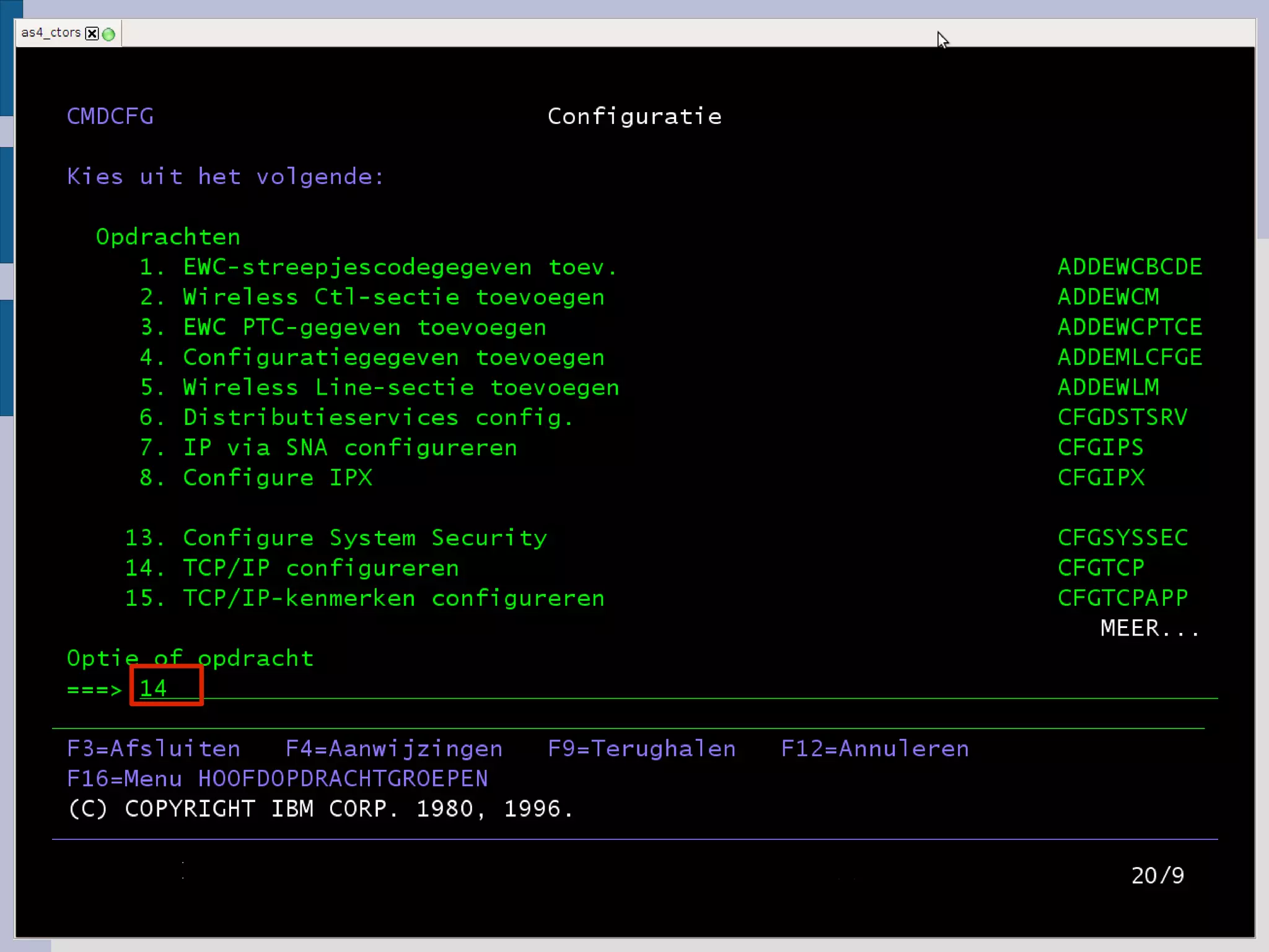Click the ADDEWCBCDE command name
This screenshot has width=1269, height=952.
pos(1129,267)
